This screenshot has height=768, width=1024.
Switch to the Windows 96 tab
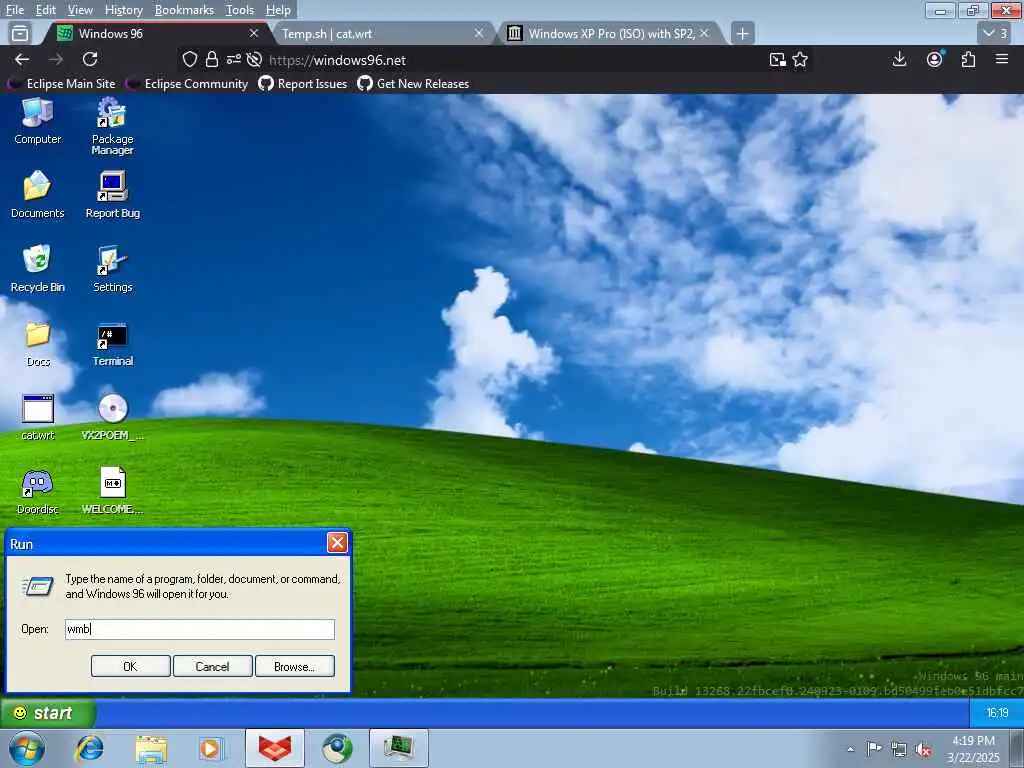coord(155,33)
